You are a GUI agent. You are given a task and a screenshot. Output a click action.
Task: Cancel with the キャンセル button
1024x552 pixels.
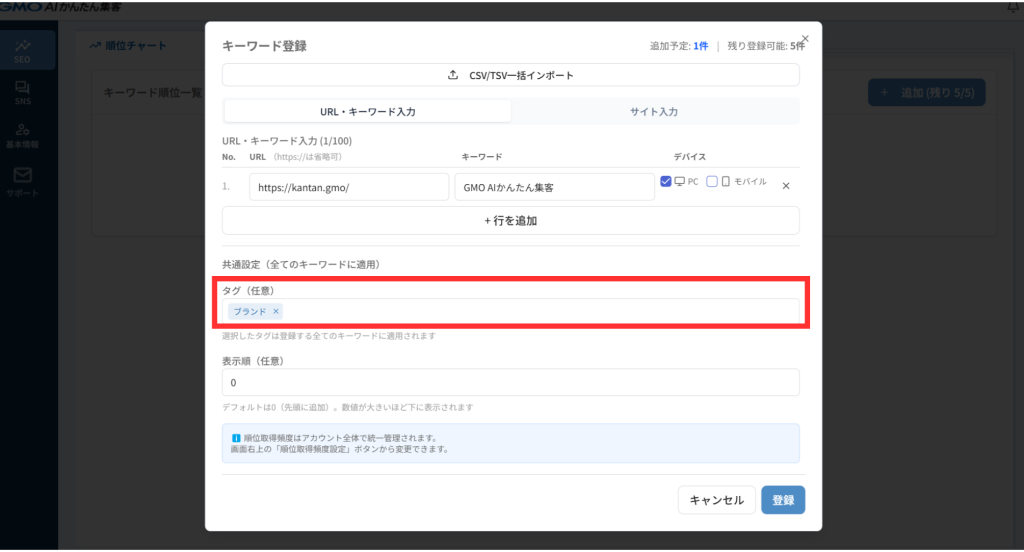click(x=716, y=500)
